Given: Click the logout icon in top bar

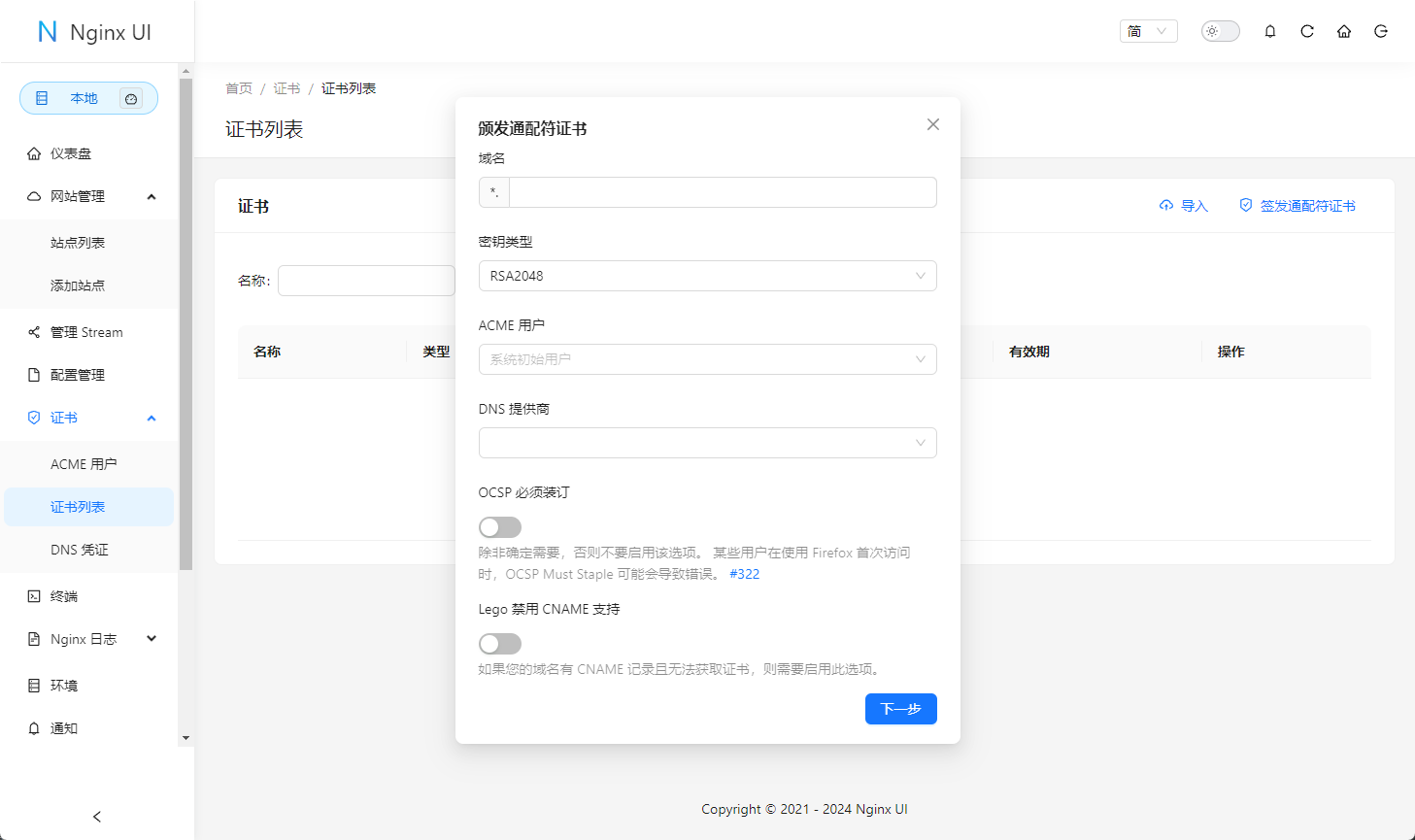Looking at the screenshot, I should click(1381, 31).
